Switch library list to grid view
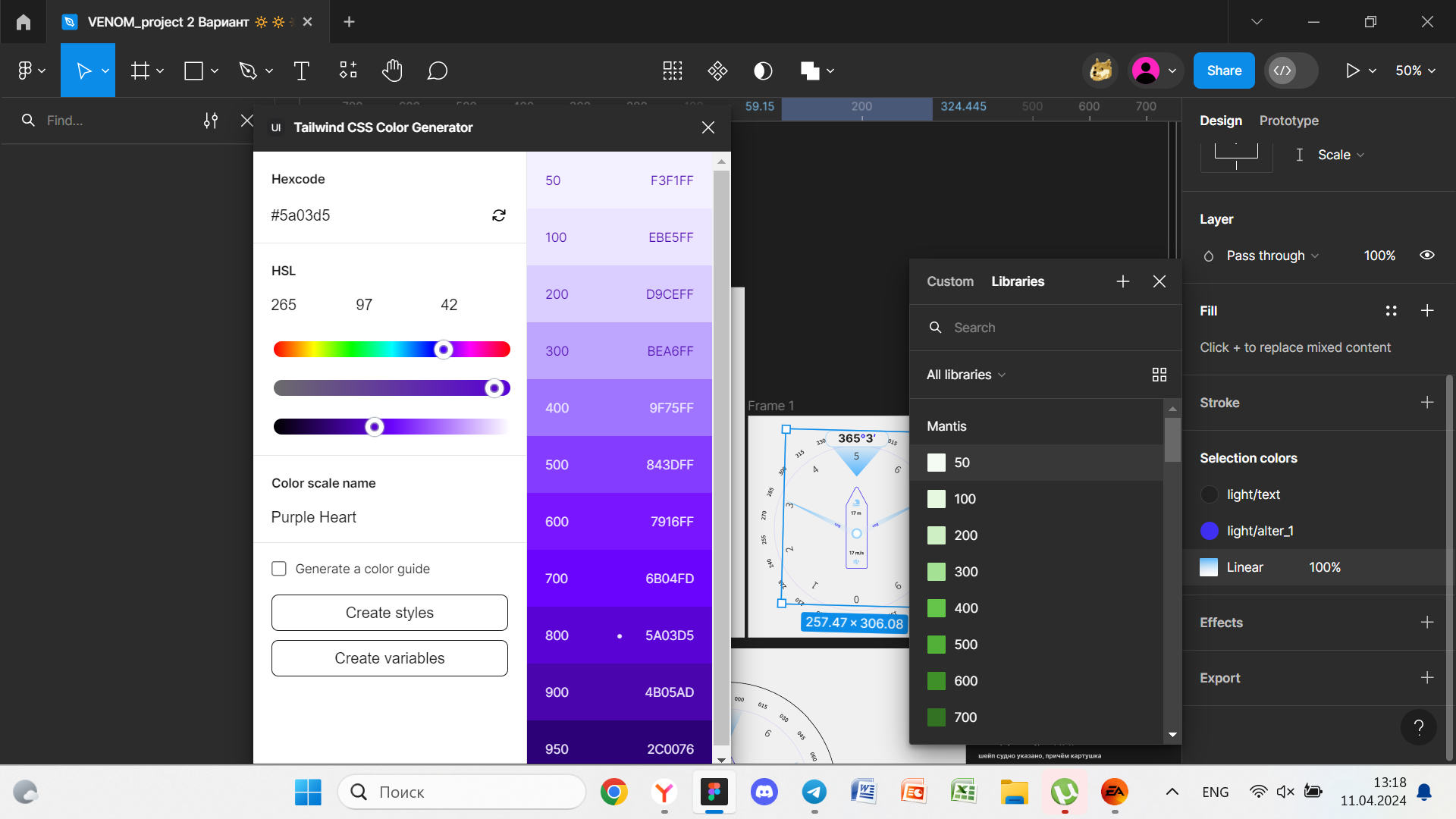This screenshot has width=1456, height=819. point(1159,375)
